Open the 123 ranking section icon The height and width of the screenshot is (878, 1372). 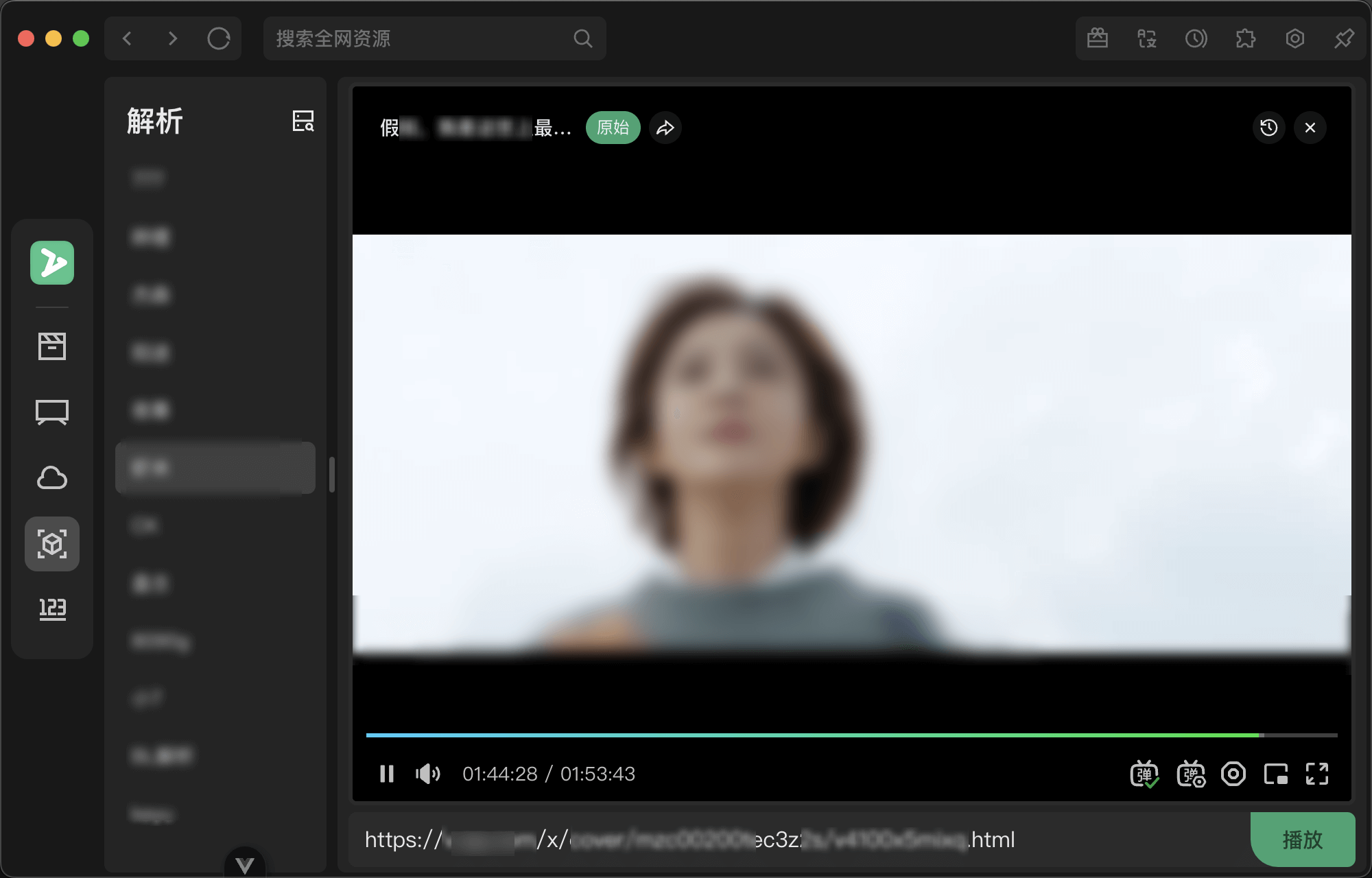52,609
